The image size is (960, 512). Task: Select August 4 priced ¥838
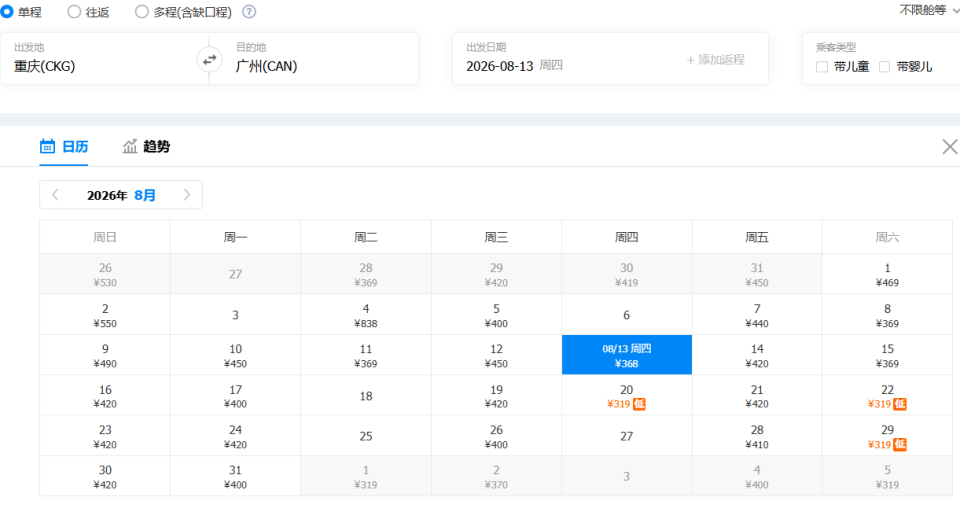[x=366, y=315]
